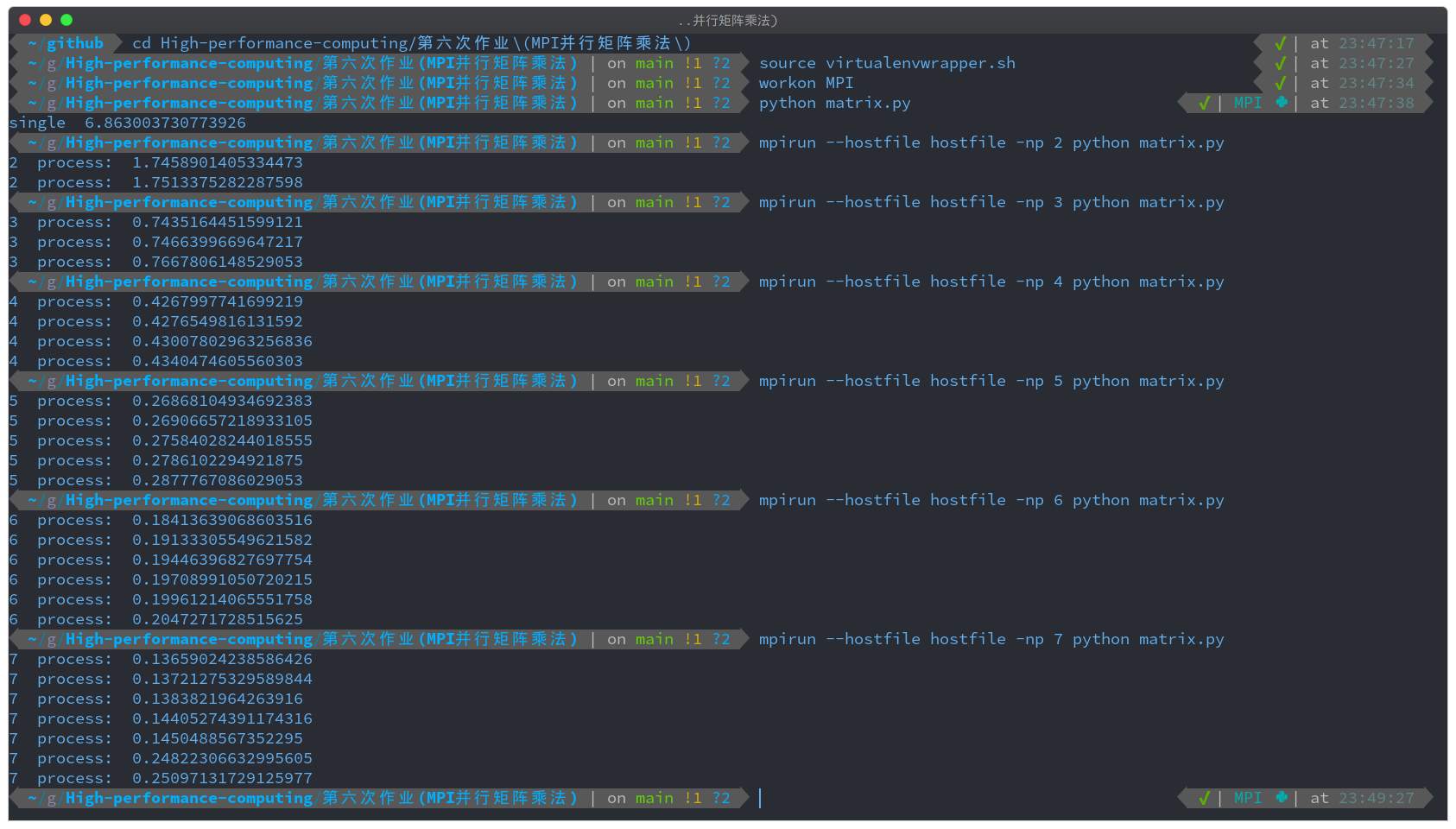Click the mpirun -np 4 command line
Screen dimensions: 1456x829
[991, 282]
